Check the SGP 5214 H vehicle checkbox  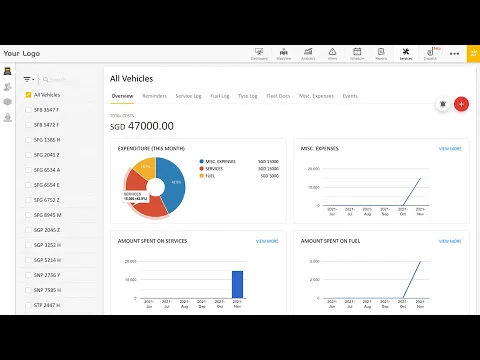pyautogui.click(x=28, y=260)
